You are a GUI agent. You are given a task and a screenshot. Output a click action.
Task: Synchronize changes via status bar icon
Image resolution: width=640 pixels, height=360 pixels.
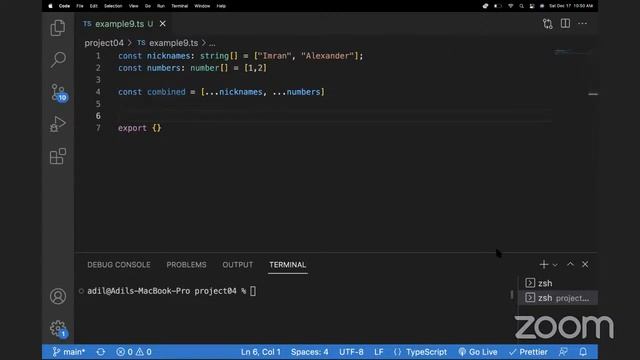click(101, 352)
